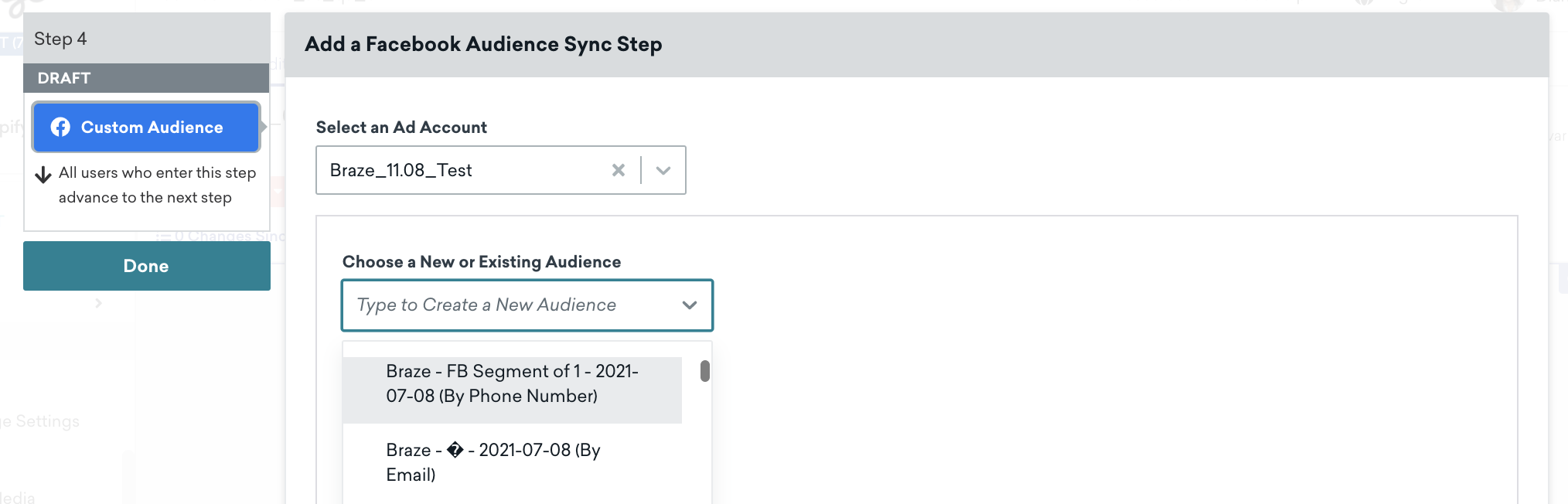The width and height of the screenshot is (1568, 504).
Task: Clear the selected Braze_11.08_Test ad account
Action: click(619, 170)
